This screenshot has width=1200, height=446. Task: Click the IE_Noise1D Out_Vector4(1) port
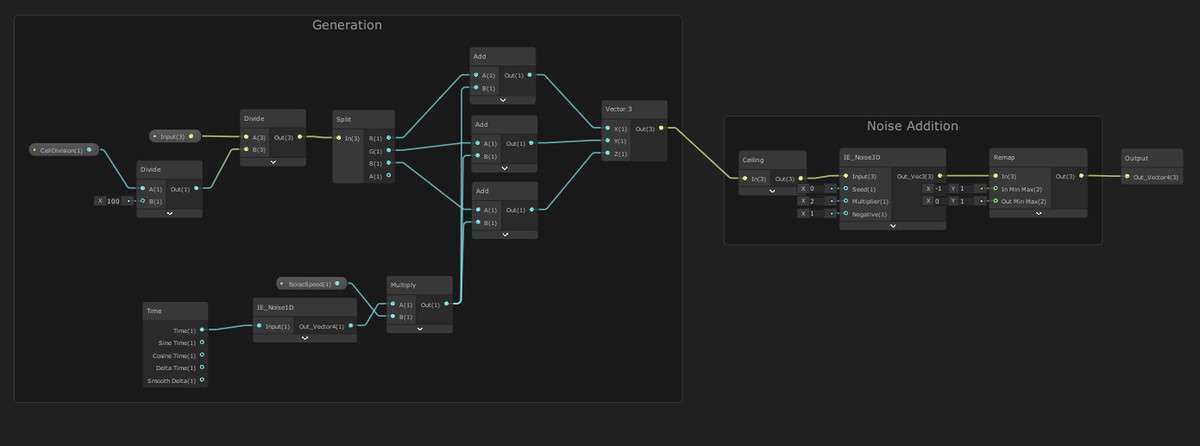tap(350, 326)
